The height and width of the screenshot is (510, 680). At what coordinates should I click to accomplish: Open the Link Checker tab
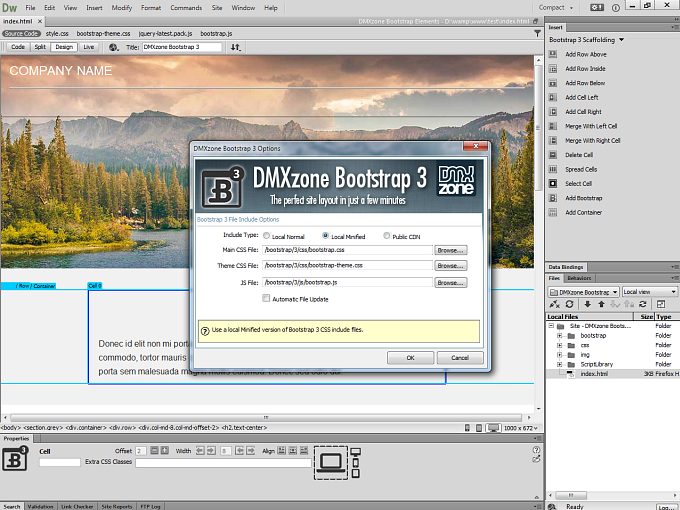77,506
